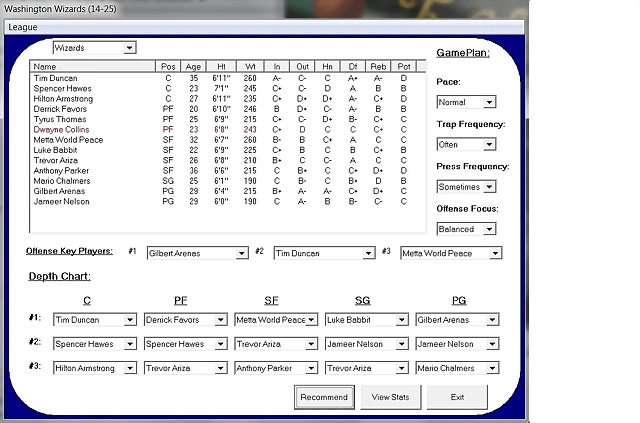This screenshot has width=640, height=423.
Task: Select Spencer Hawes in the roster list
Action: (x=228, y=88)
